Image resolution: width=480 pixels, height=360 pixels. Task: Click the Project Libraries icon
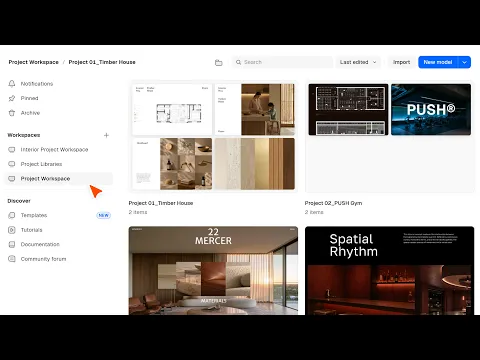[12, 164]
